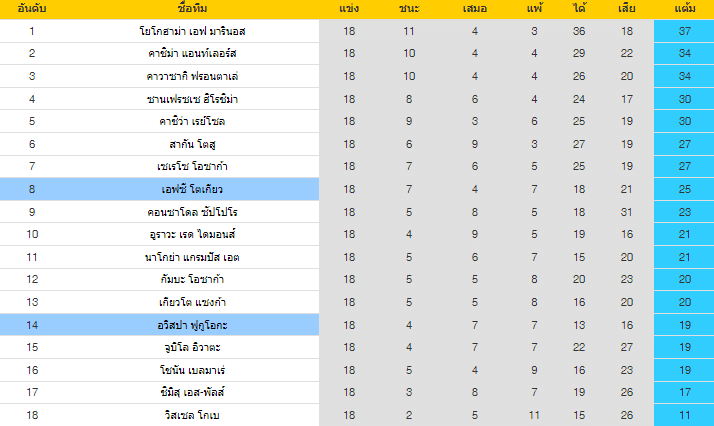Select team จูบิโล อิวาตะ
This screenshot has height=426, width=714.
[x=192, y=347]
